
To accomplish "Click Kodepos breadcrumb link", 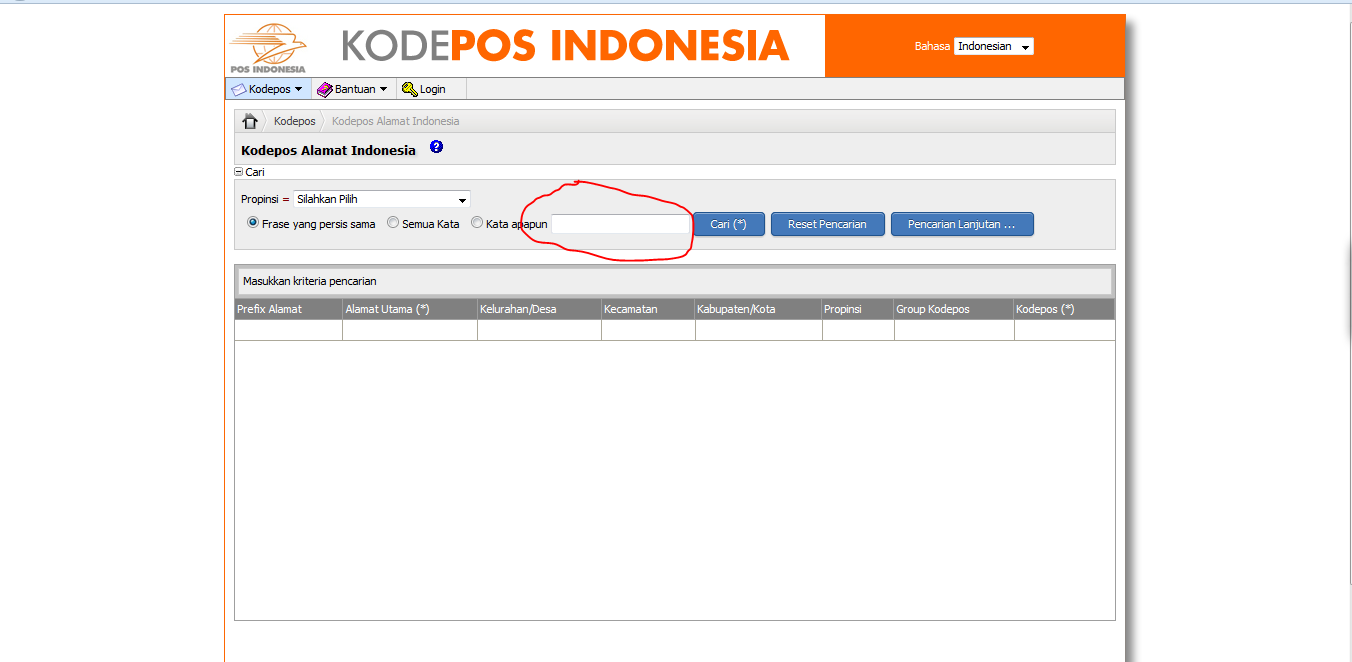I will click(294, 121).
